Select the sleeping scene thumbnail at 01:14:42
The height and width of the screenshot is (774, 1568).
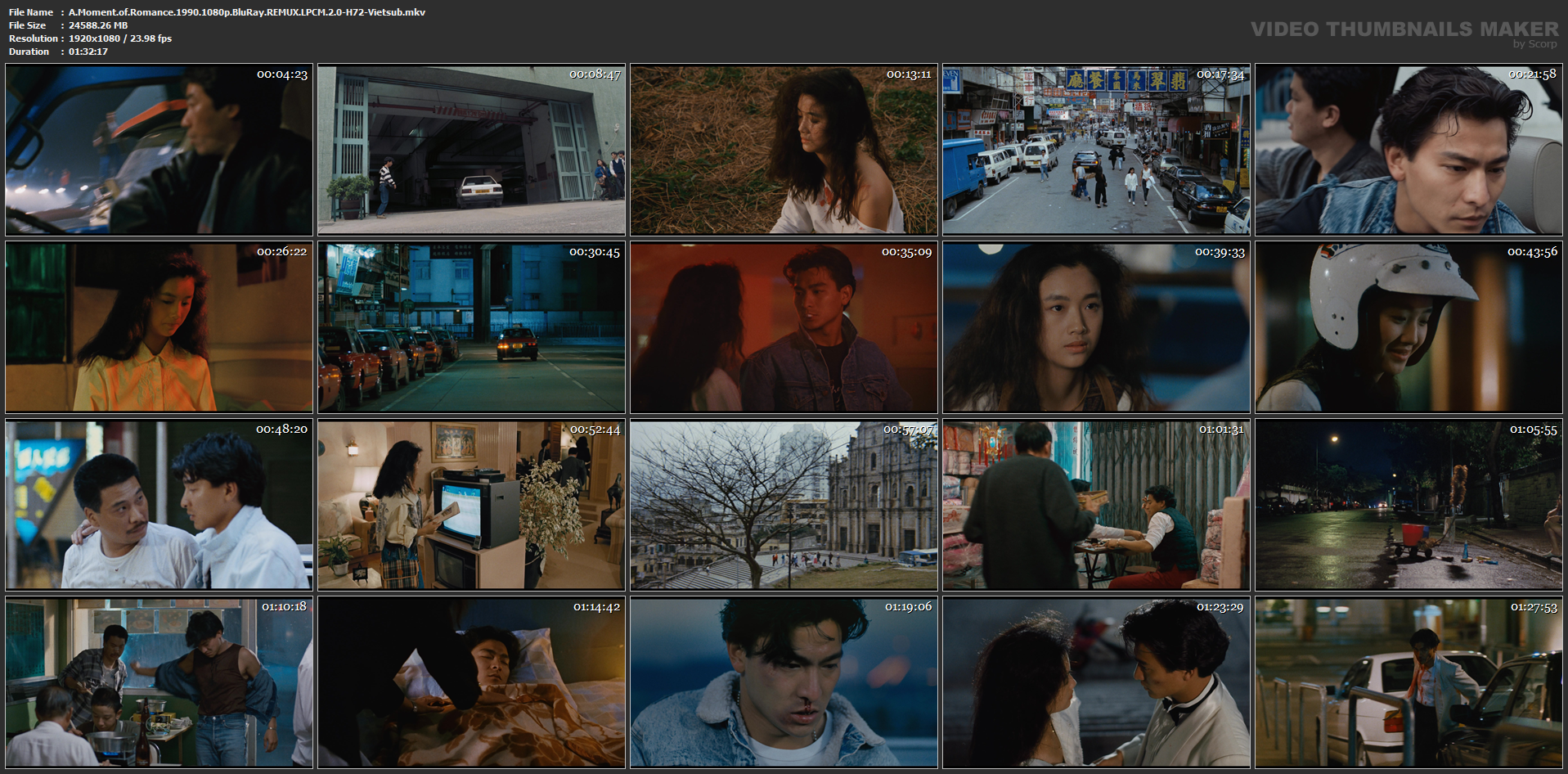(x=471, y=682)
